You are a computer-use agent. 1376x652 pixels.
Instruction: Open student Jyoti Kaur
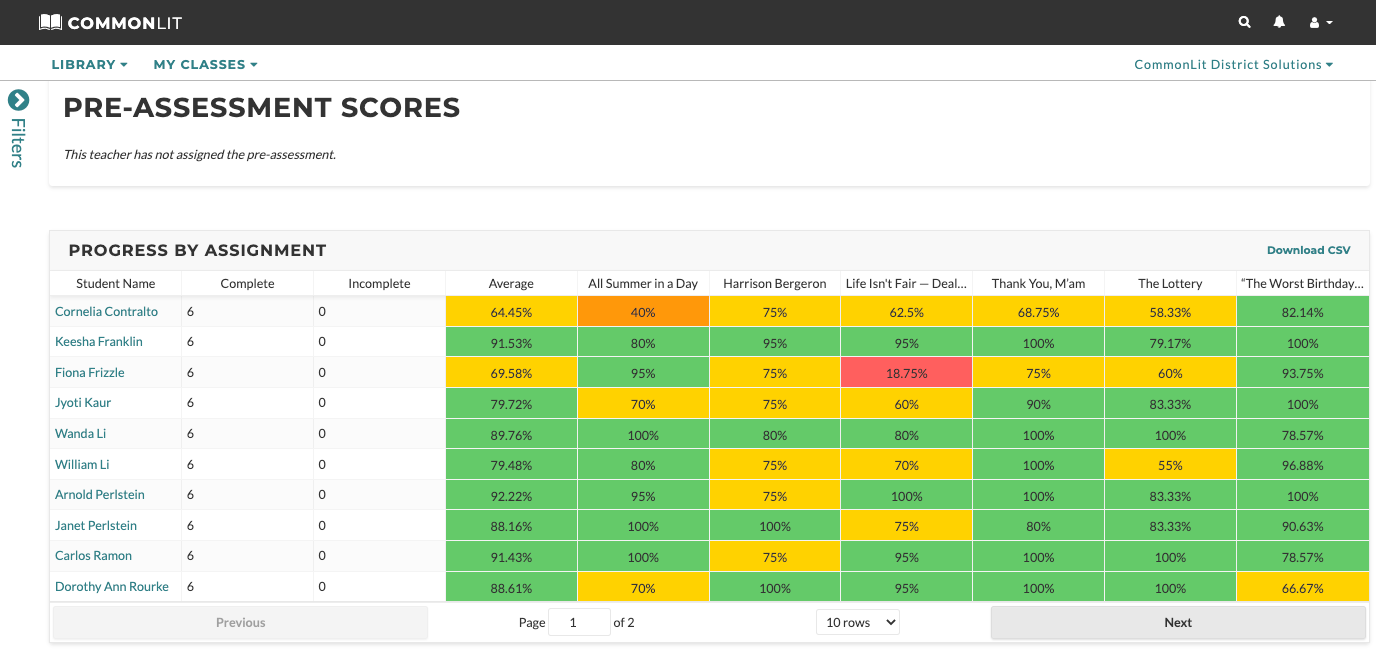[83, 402]
